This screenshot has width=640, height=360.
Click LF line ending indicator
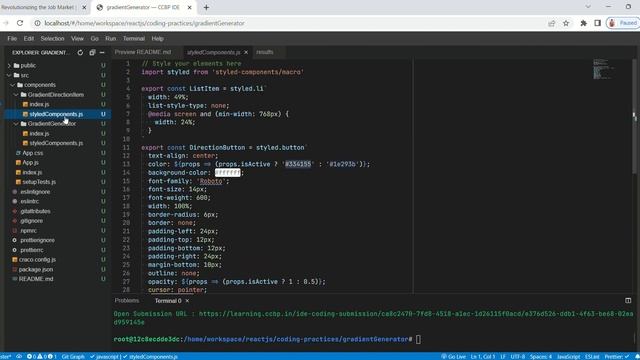click(x=503, y=357)
